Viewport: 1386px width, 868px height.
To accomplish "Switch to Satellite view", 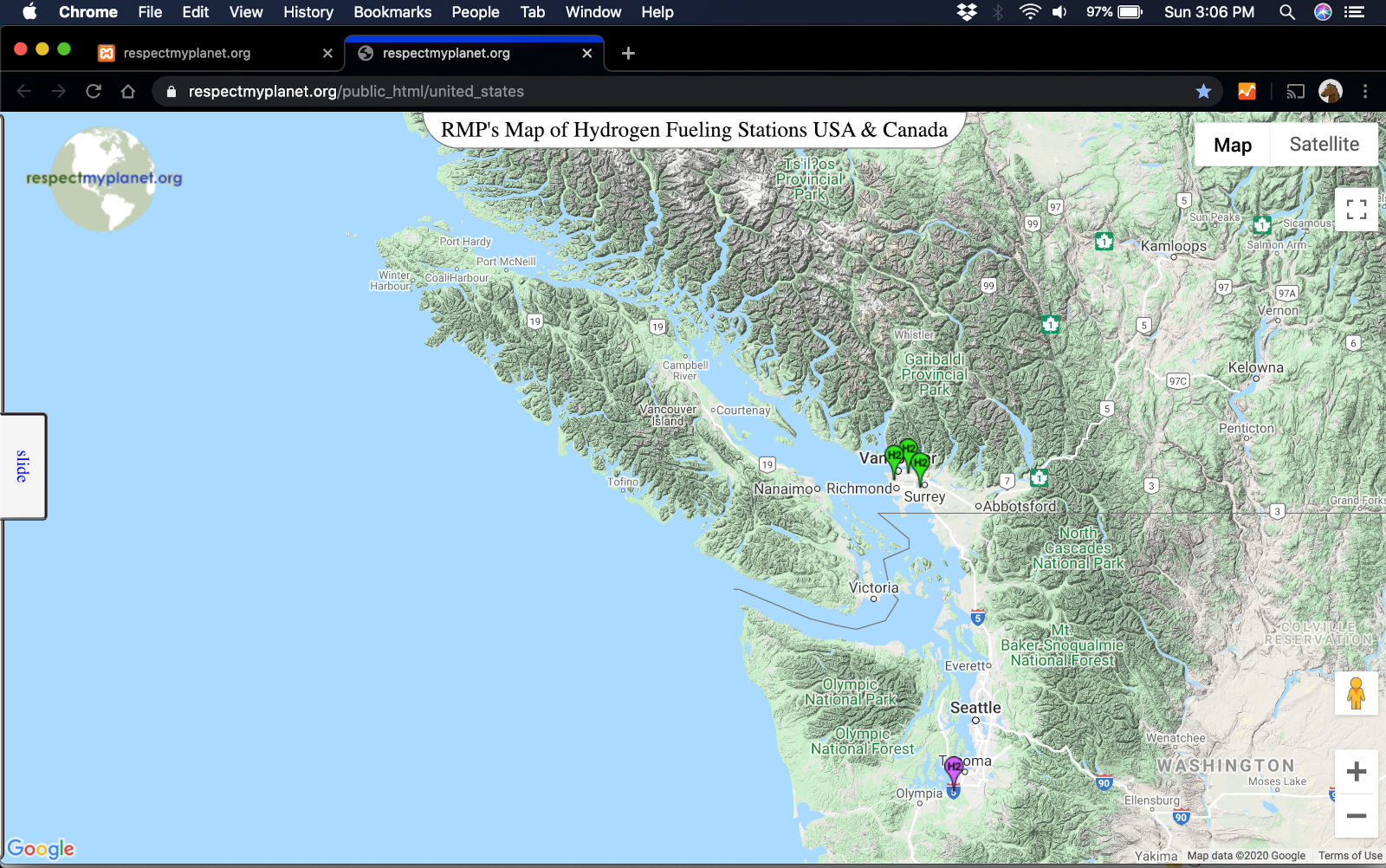I will coord(1323,144).
